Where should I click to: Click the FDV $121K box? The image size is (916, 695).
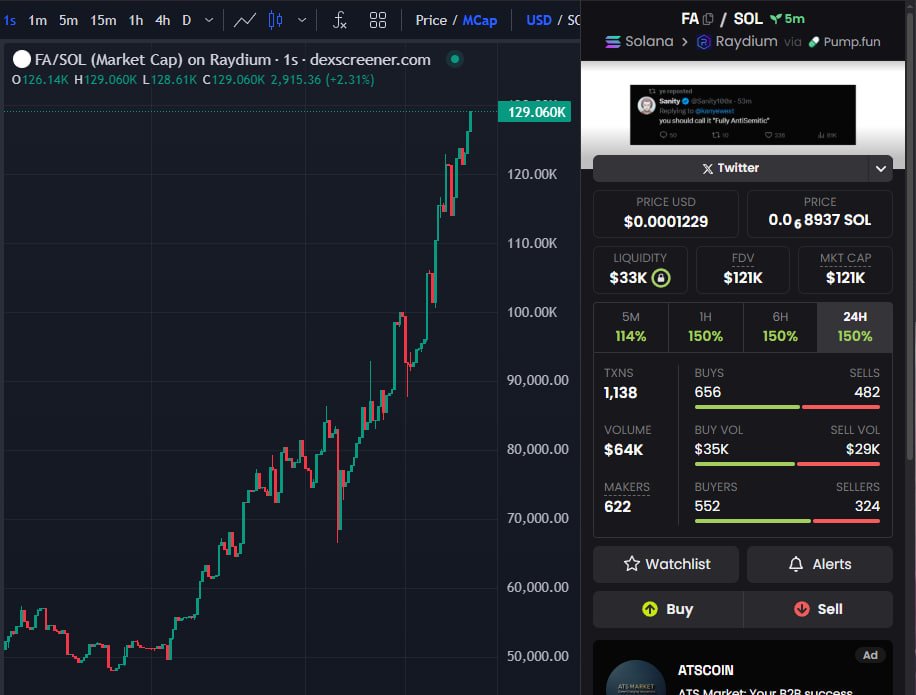pos(742,270)
